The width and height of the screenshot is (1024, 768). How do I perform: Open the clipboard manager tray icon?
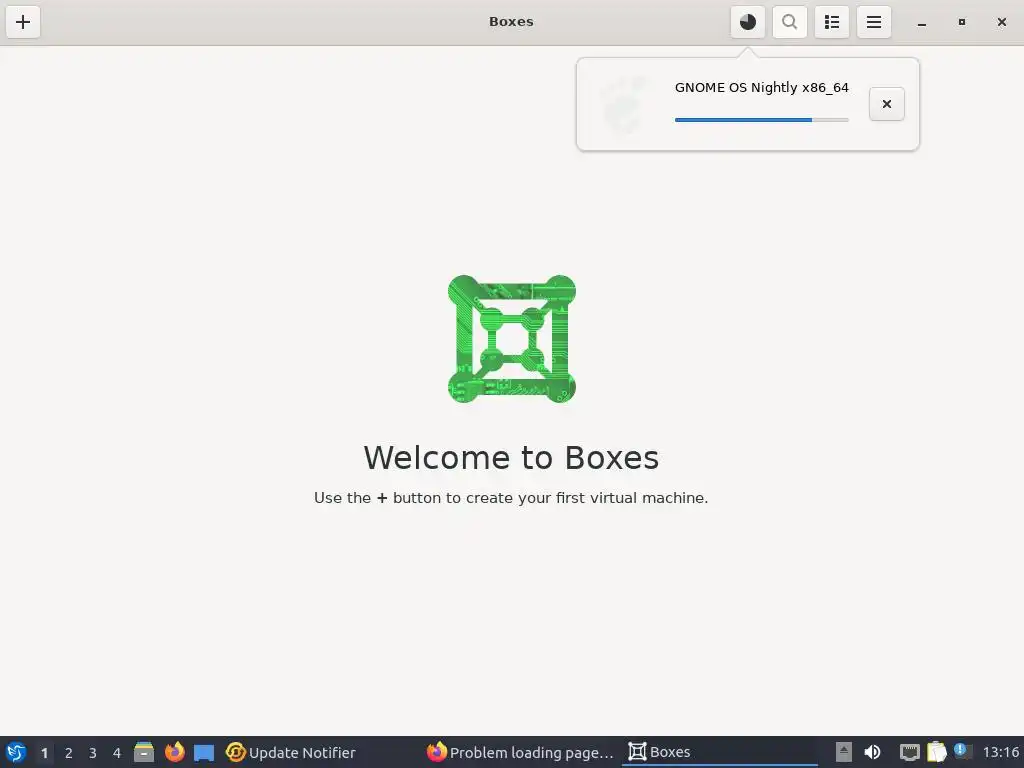[936, 752]
